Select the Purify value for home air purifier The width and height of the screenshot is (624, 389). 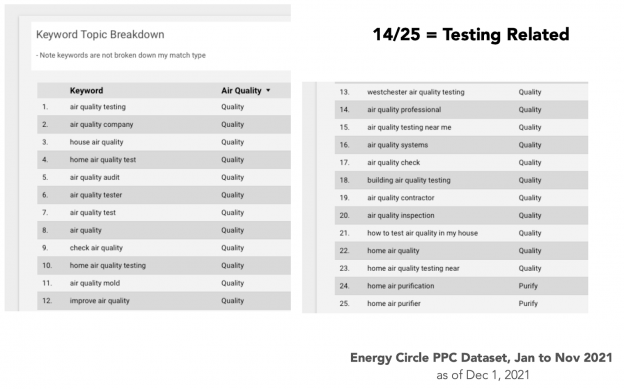[x=528, y=303]
